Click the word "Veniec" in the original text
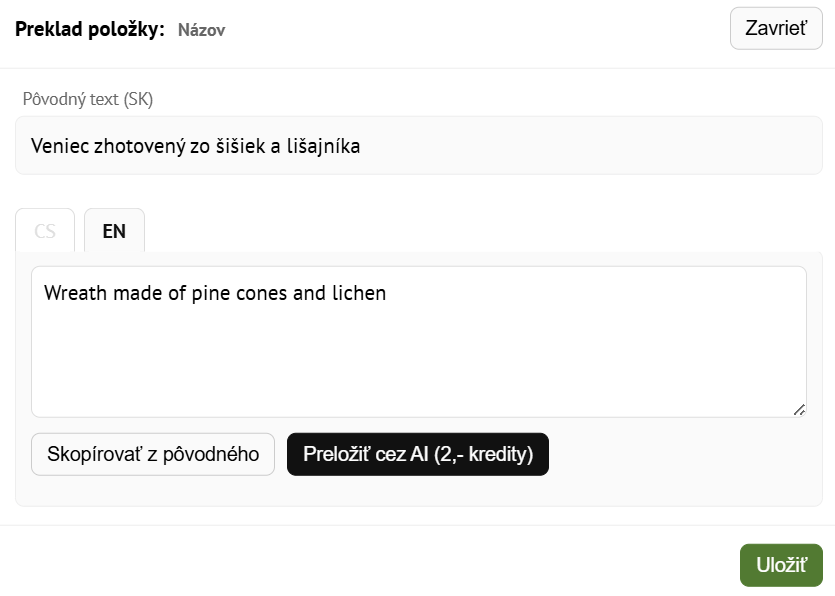This screenshot has width=835, height=596. pos(59,146)
